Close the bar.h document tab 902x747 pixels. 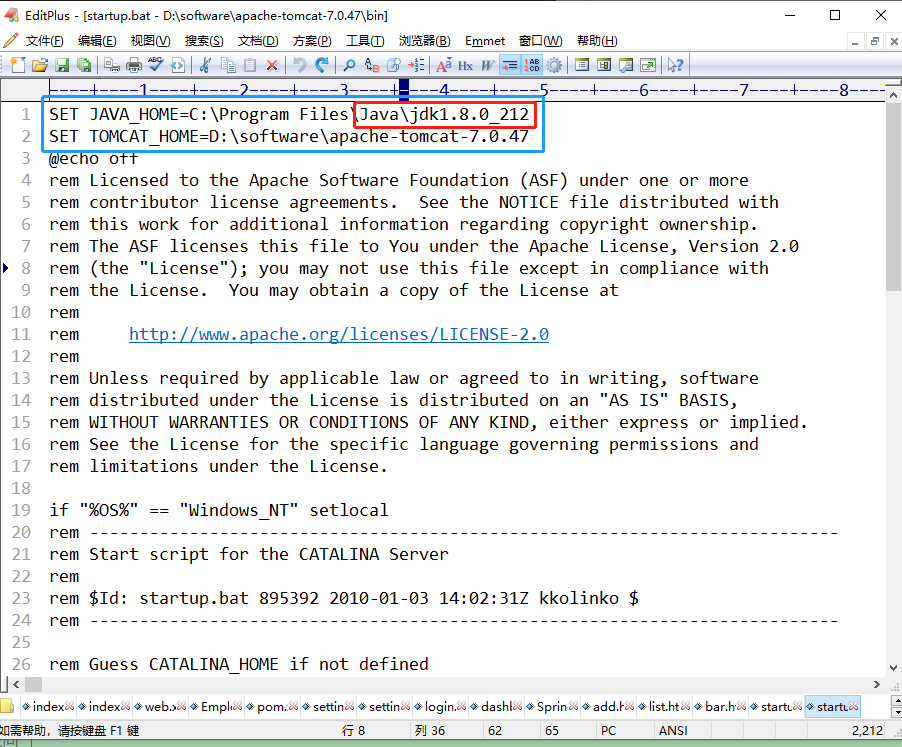pyautogui.click(x=742, y=706)
